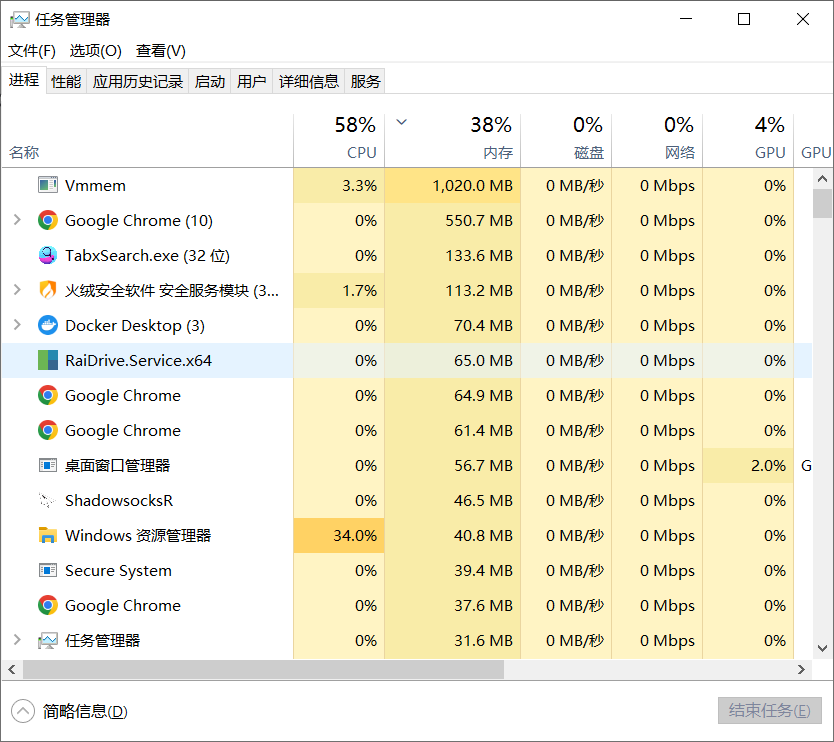The width and height of the screenshot is (834, 742).
Task: Click the 550.7 MB memory cell
Action: point(453,220)
